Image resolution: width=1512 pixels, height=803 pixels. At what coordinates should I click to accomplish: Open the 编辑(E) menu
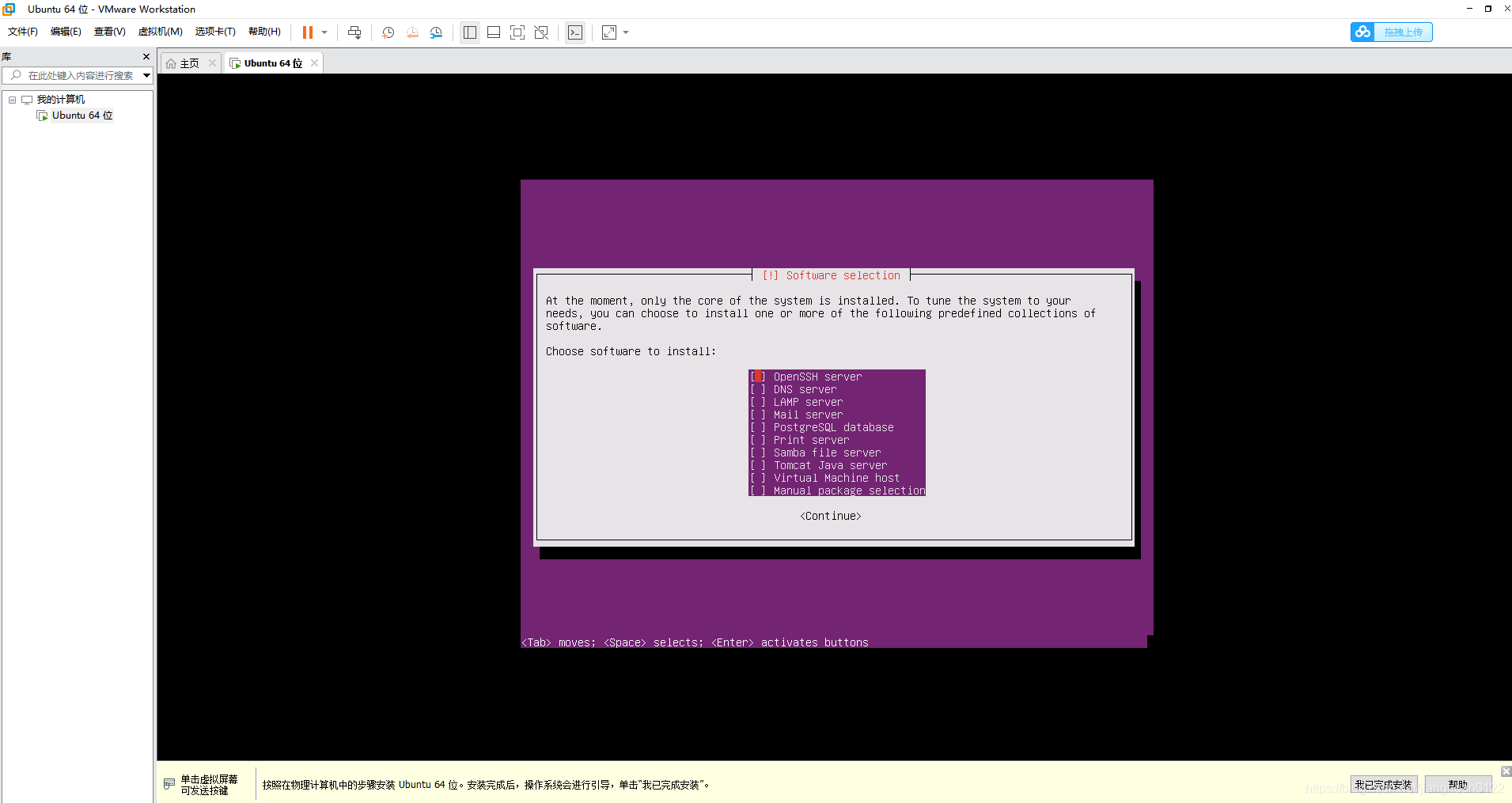coord(66,32)
